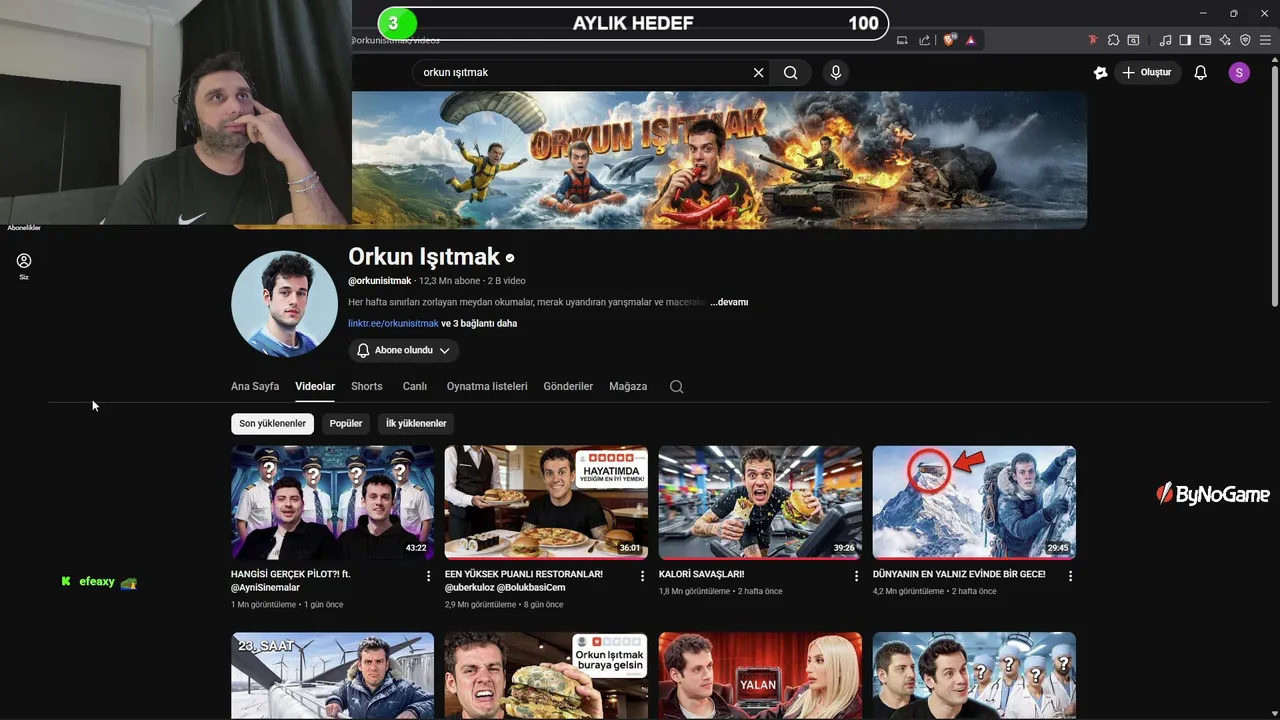Select the İlk yüklenenler filter chip

[x=416, y=423]
